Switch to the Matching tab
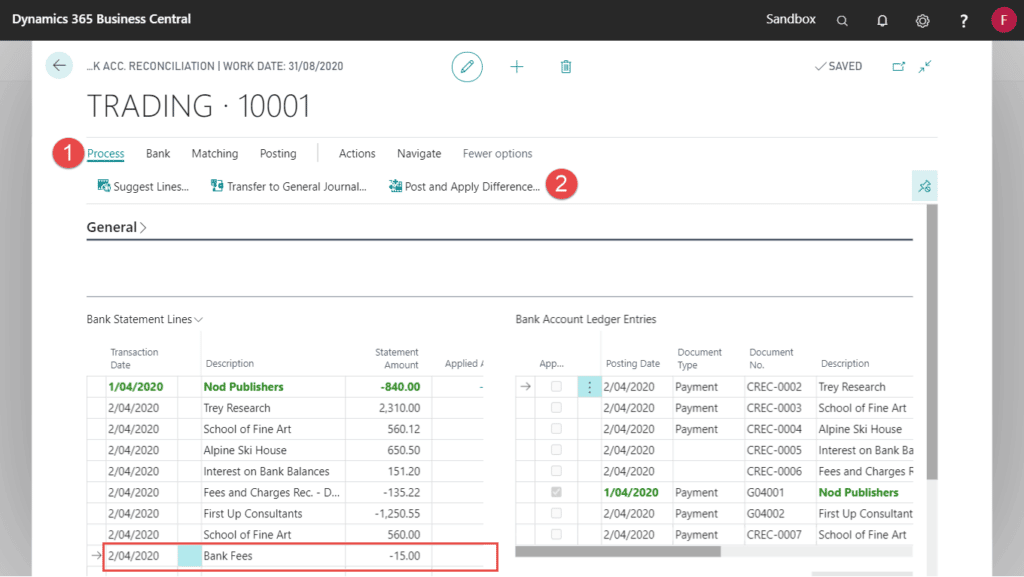 pyautogui.click(x=214, y=153)
